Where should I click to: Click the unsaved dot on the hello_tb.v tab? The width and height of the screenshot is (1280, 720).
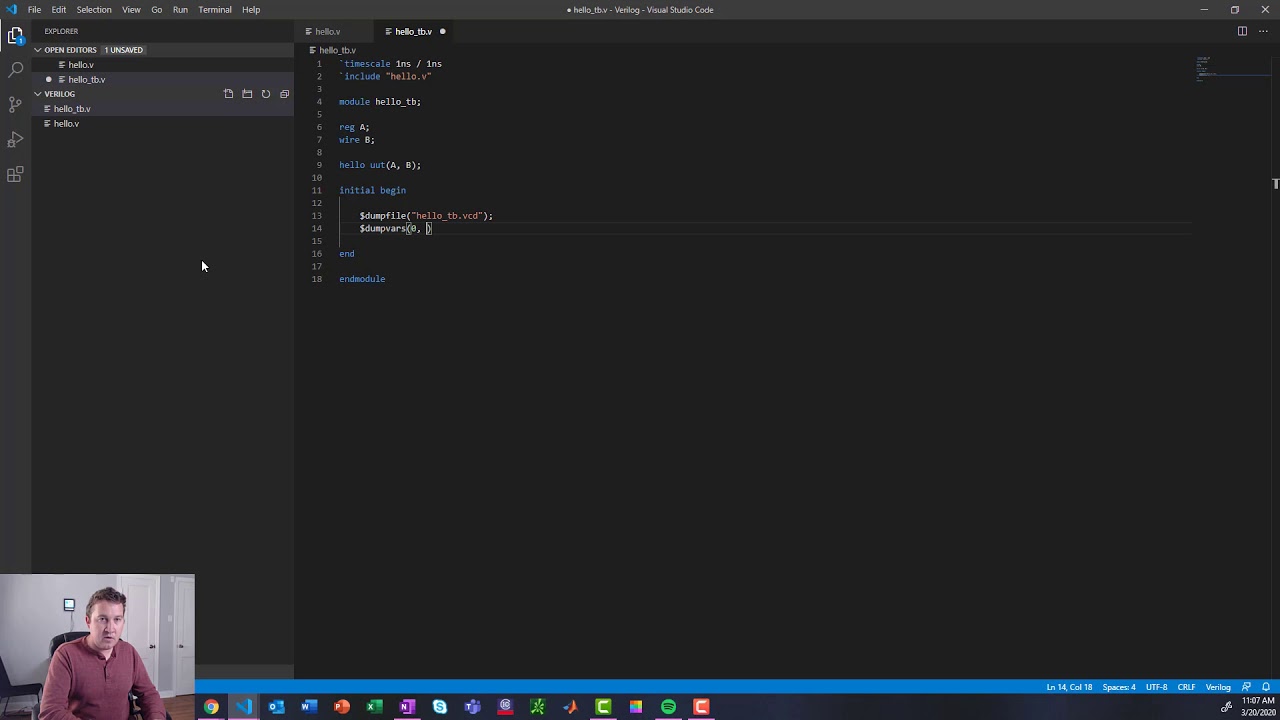[442, 31]
